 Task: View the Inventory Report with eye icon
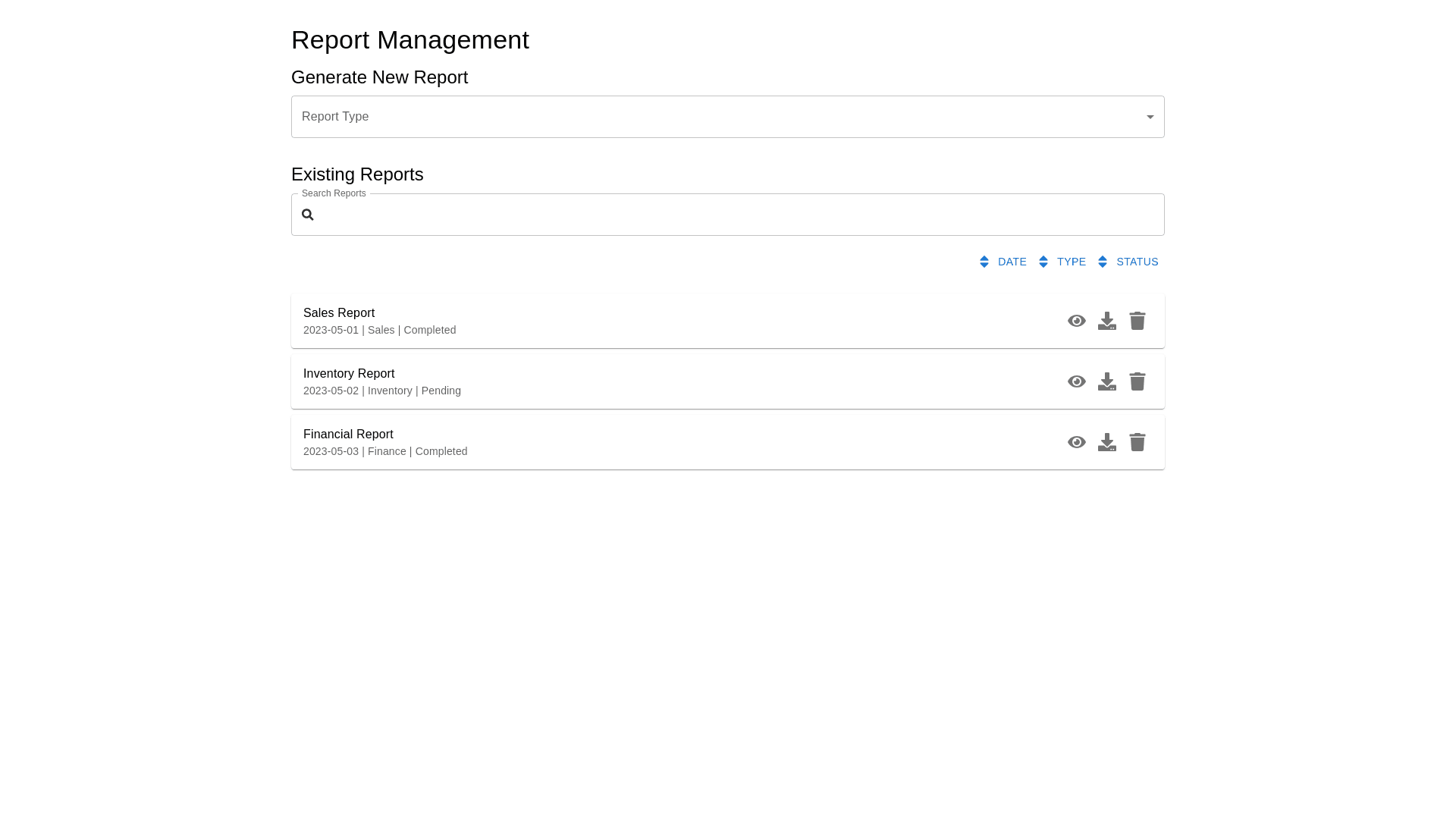(1076, 381)
